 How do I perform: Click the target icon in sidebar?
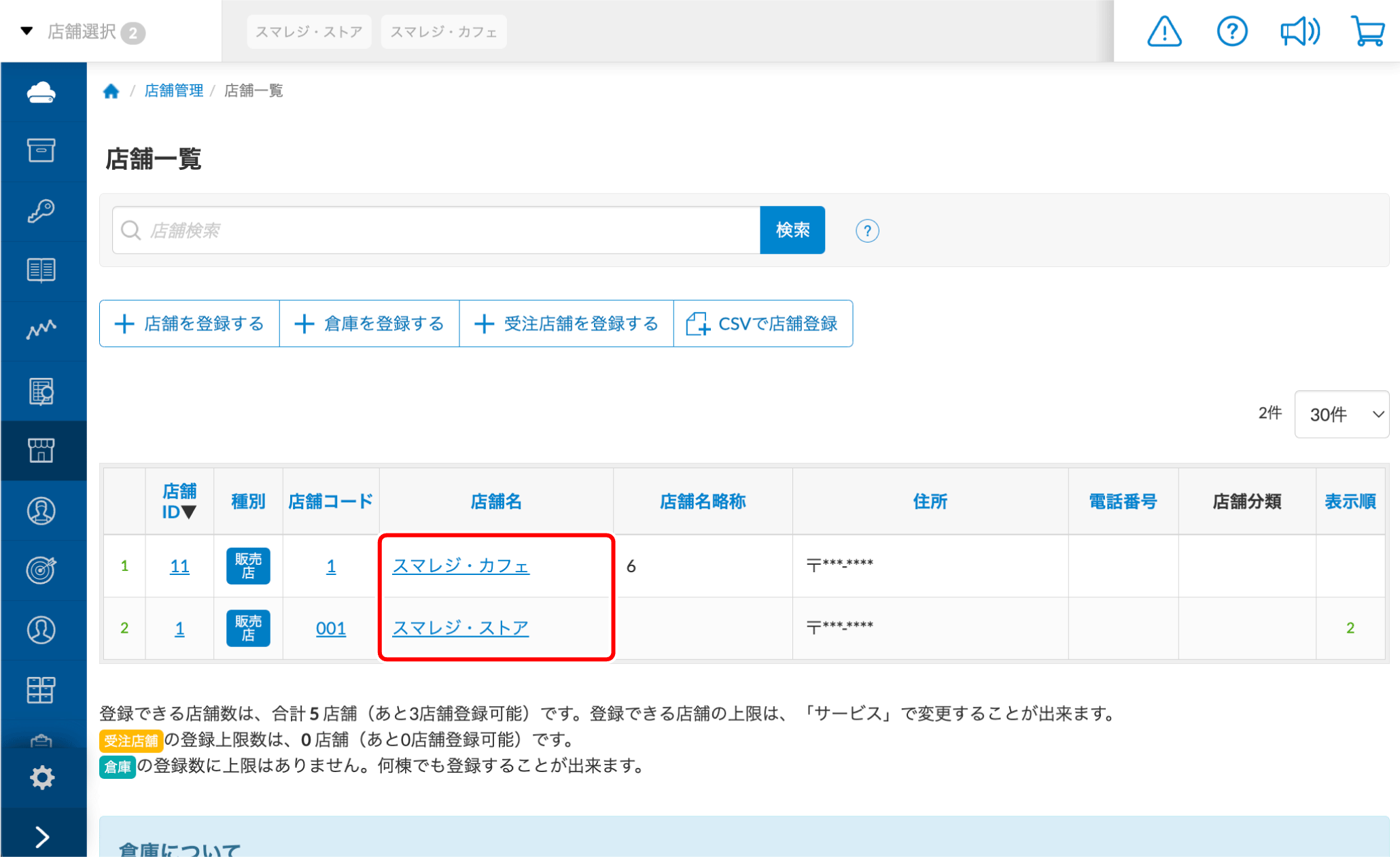[x=41, y=570]
